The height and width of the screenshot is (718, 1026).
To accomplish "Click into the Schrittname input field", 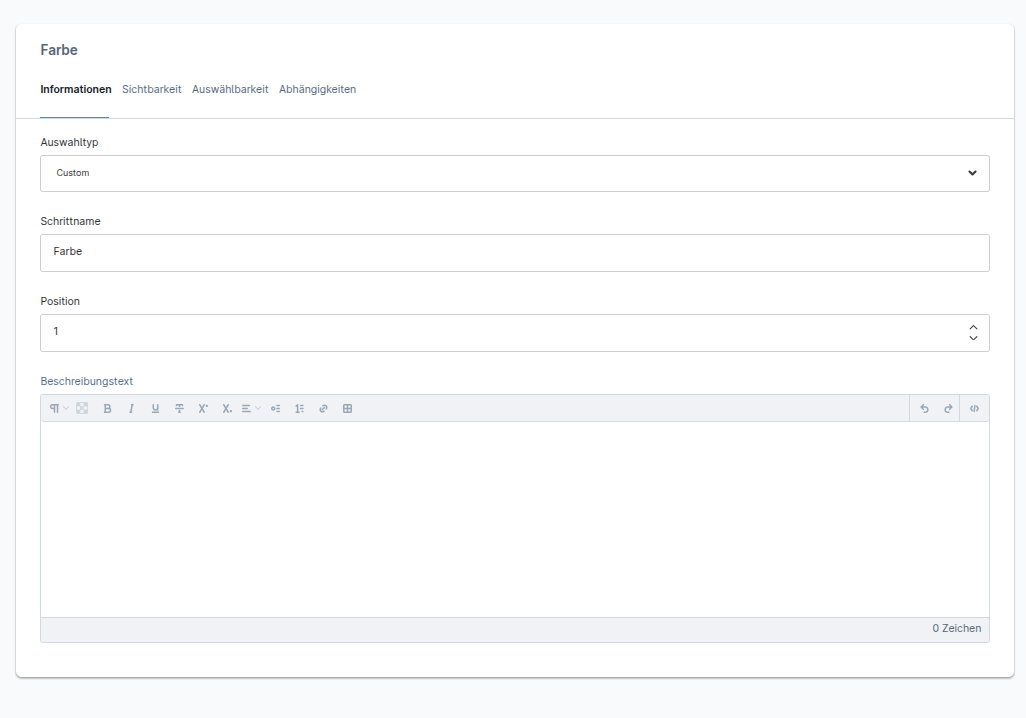I will point(514,253).
